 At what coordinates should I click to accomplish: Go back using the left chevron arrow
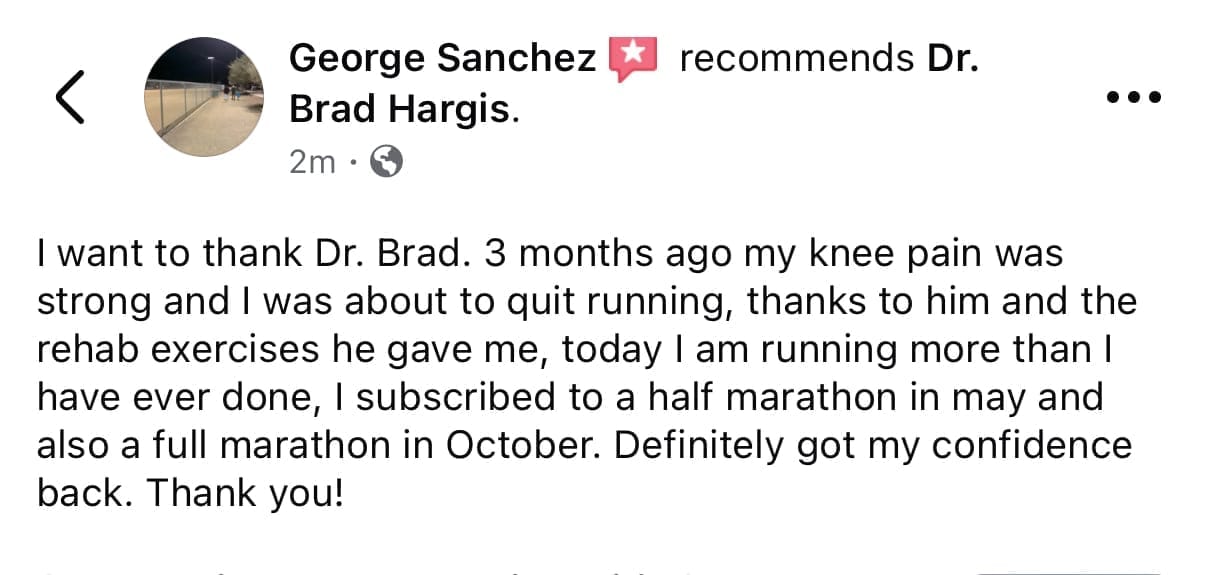click(x=69, y=98)
